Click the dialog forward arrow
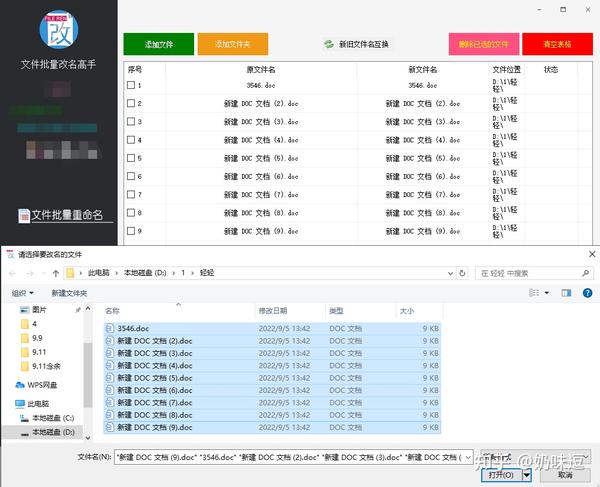The height and width of the screenshot is (487, 600). click(29, 273)
